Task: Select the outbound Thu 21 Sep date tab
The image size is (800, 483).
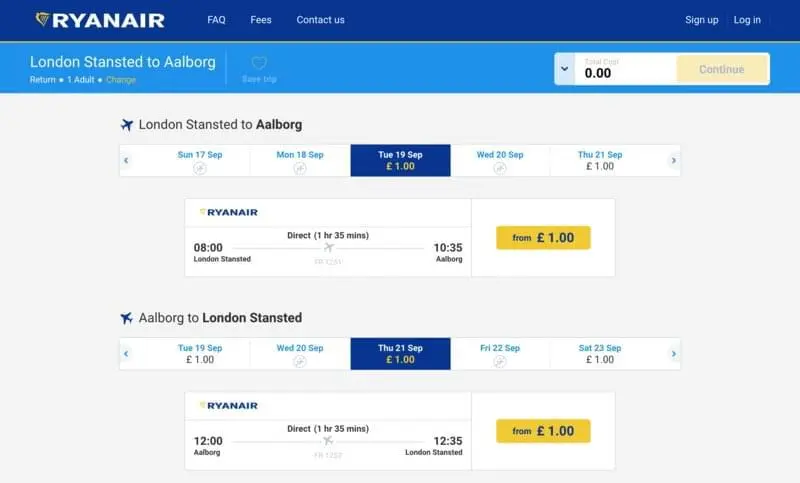Action: pos(600,161)
